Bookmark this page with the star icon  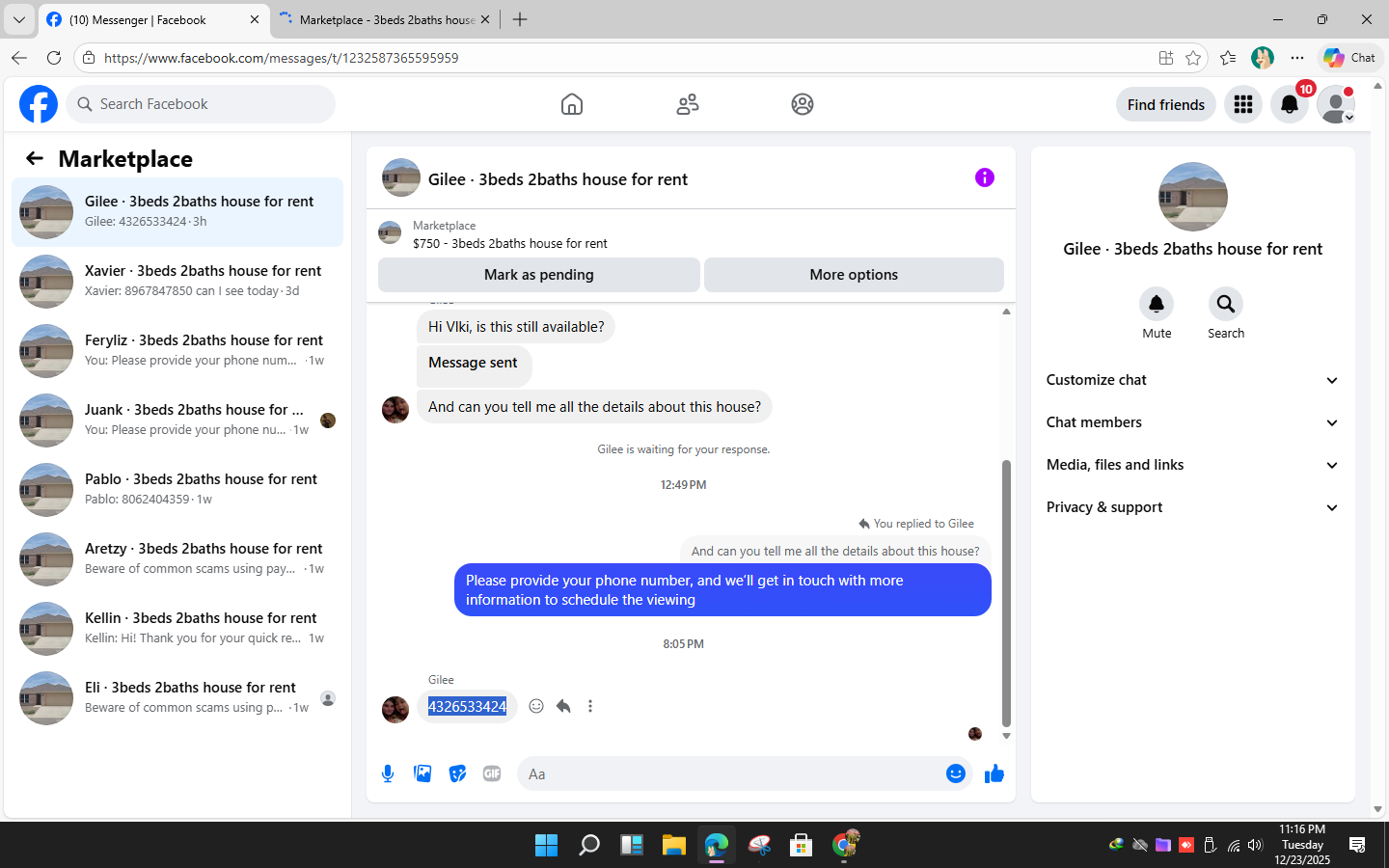(1193, 58)
